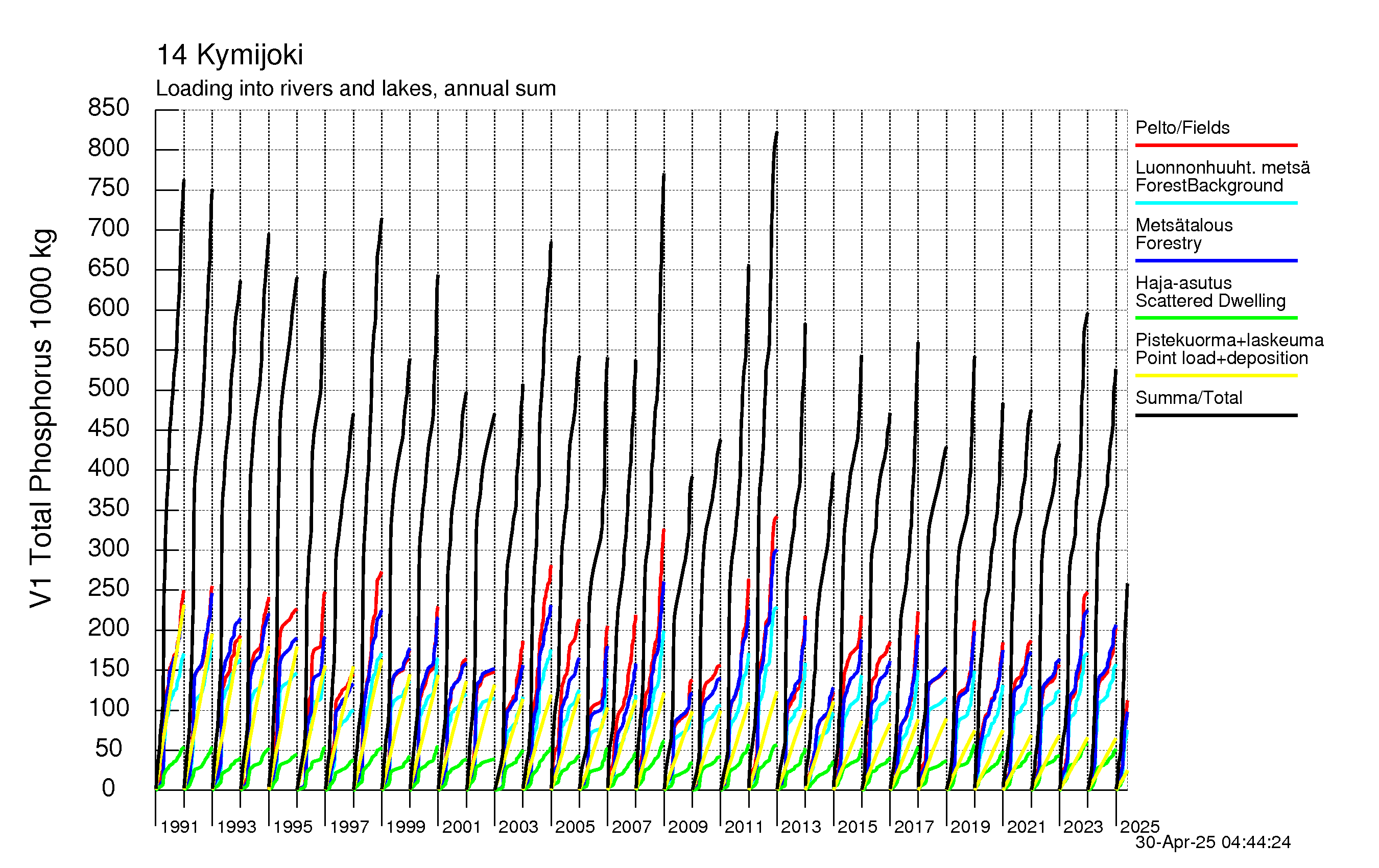Click the x-axis year 2009
Image resolution: width=1379 pixels, height=868 pixels.
[x=688, y=827]
